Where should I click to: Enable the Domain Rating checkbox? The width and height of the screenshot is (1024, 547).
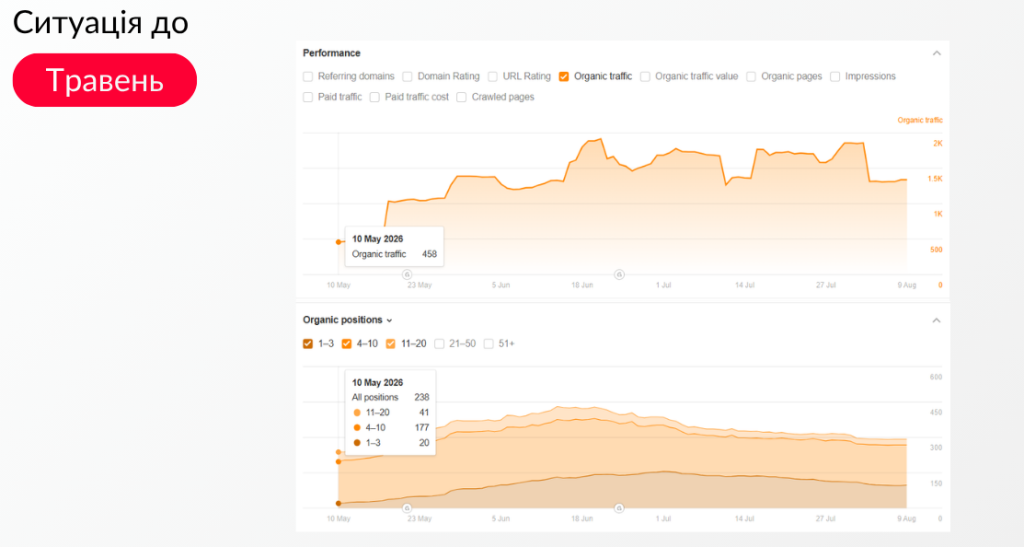pyautogui.click(x=408, y=77)
